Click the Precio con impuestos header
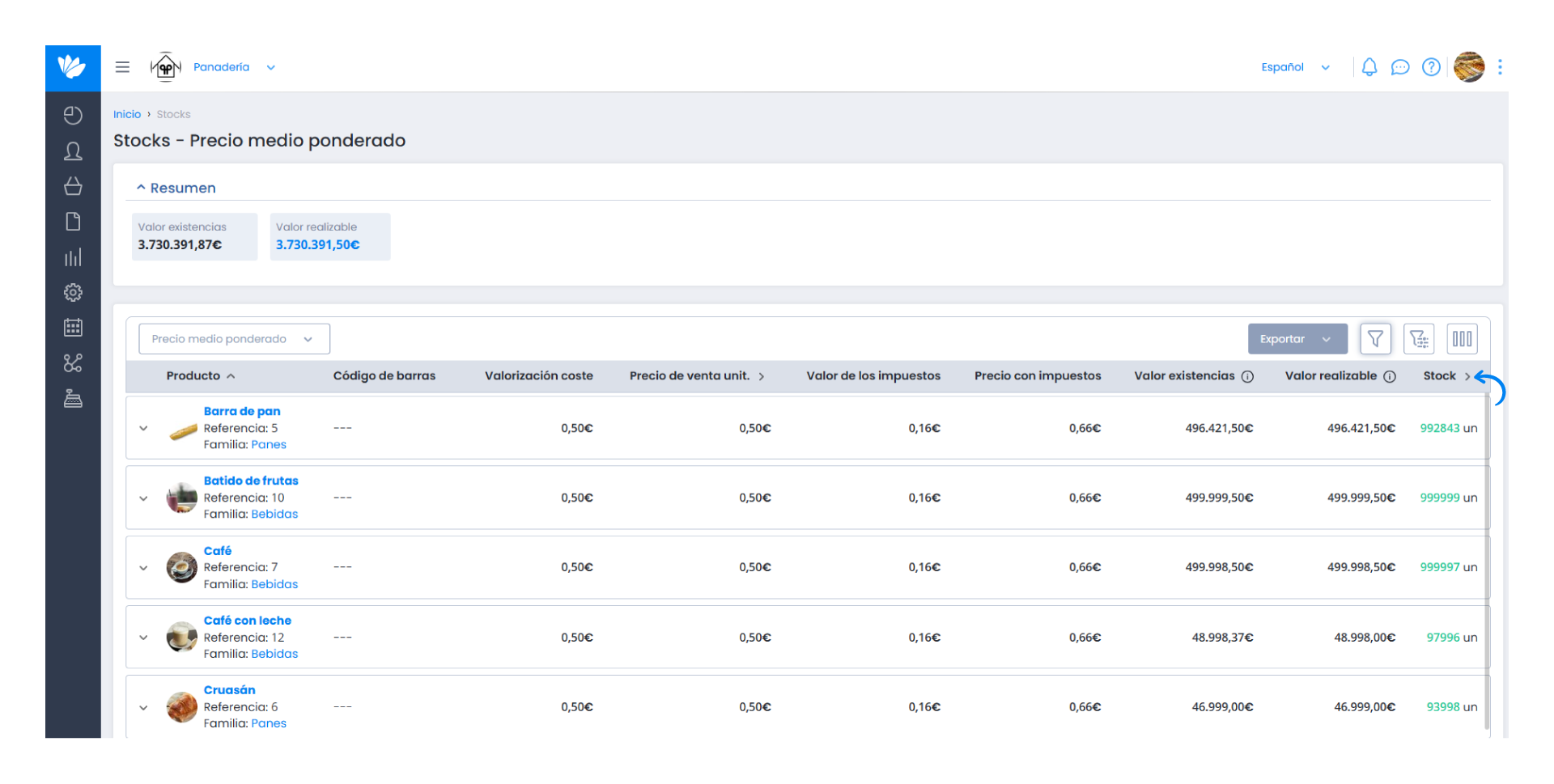The height and width of the screenshot is (784, 1554). (1038, 376)
